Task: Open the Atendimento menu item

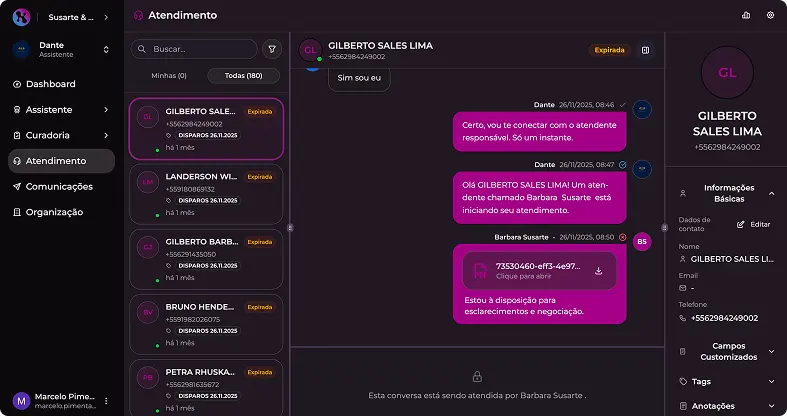Action: tap(62, 161)
